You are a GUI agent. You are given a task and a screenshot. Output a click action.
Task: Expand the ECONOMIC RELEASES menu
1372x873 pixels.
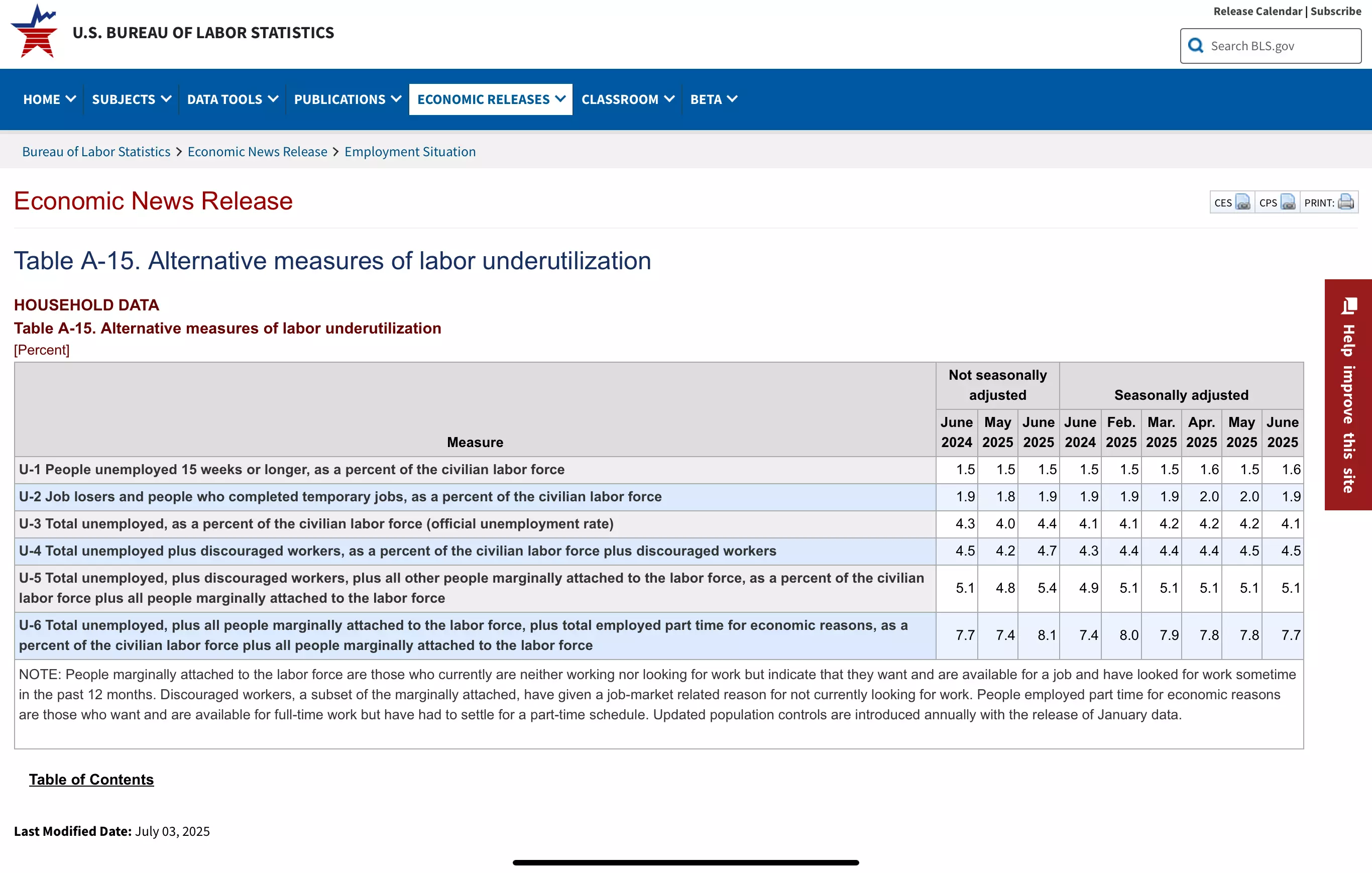pos(491,99)
